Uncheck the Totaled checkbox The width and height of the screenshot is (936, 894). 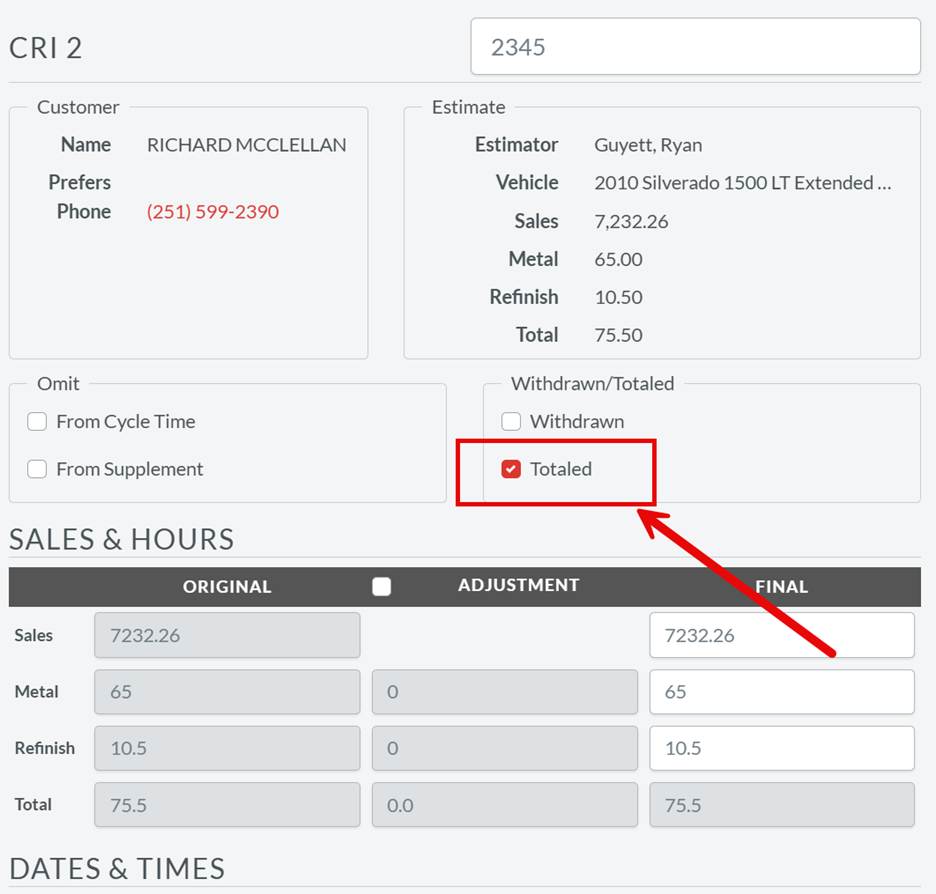tap(511, 468)
